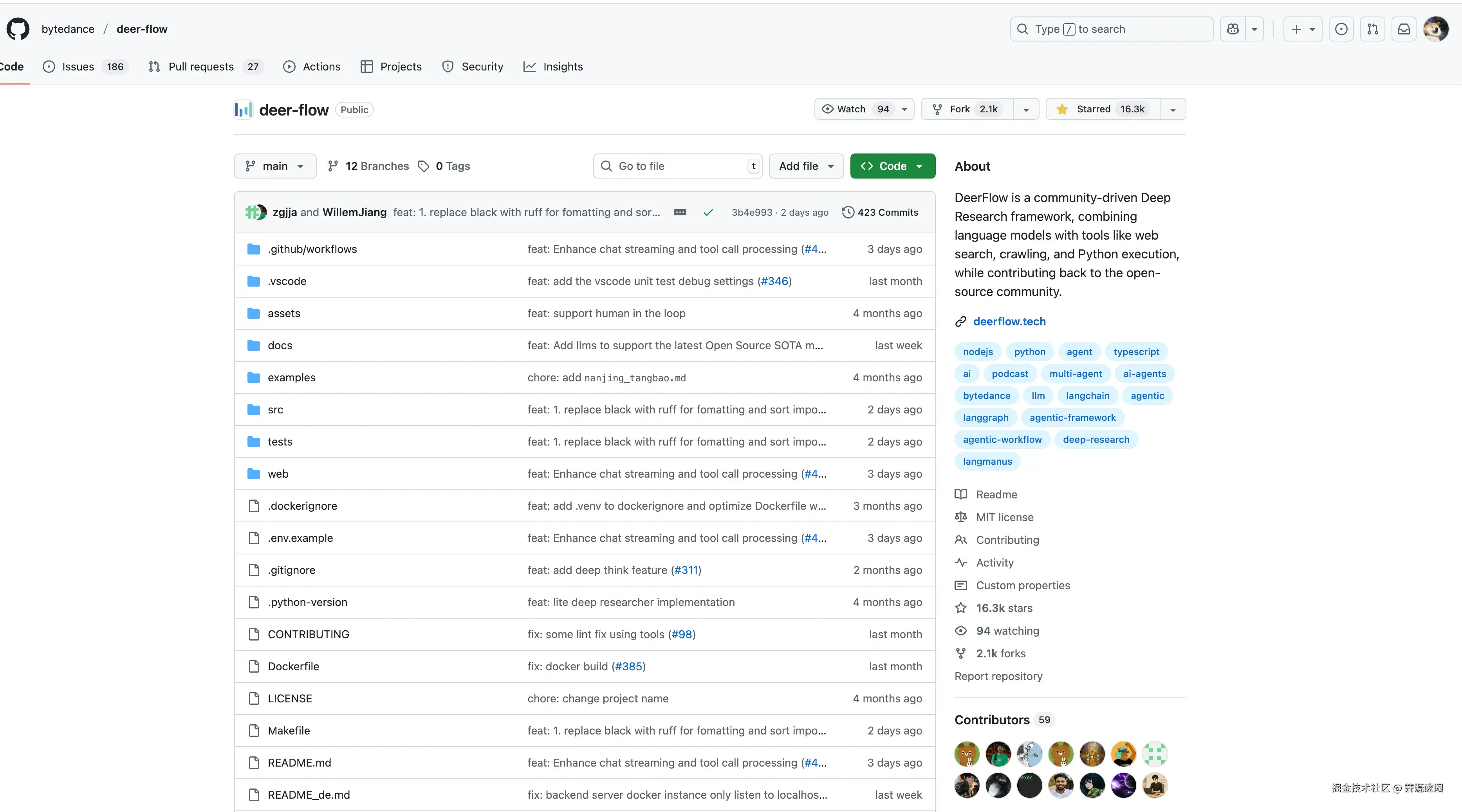1462x812 pixels.
Task: Click the pull requests icon in header
Action: coord(1373,29)
